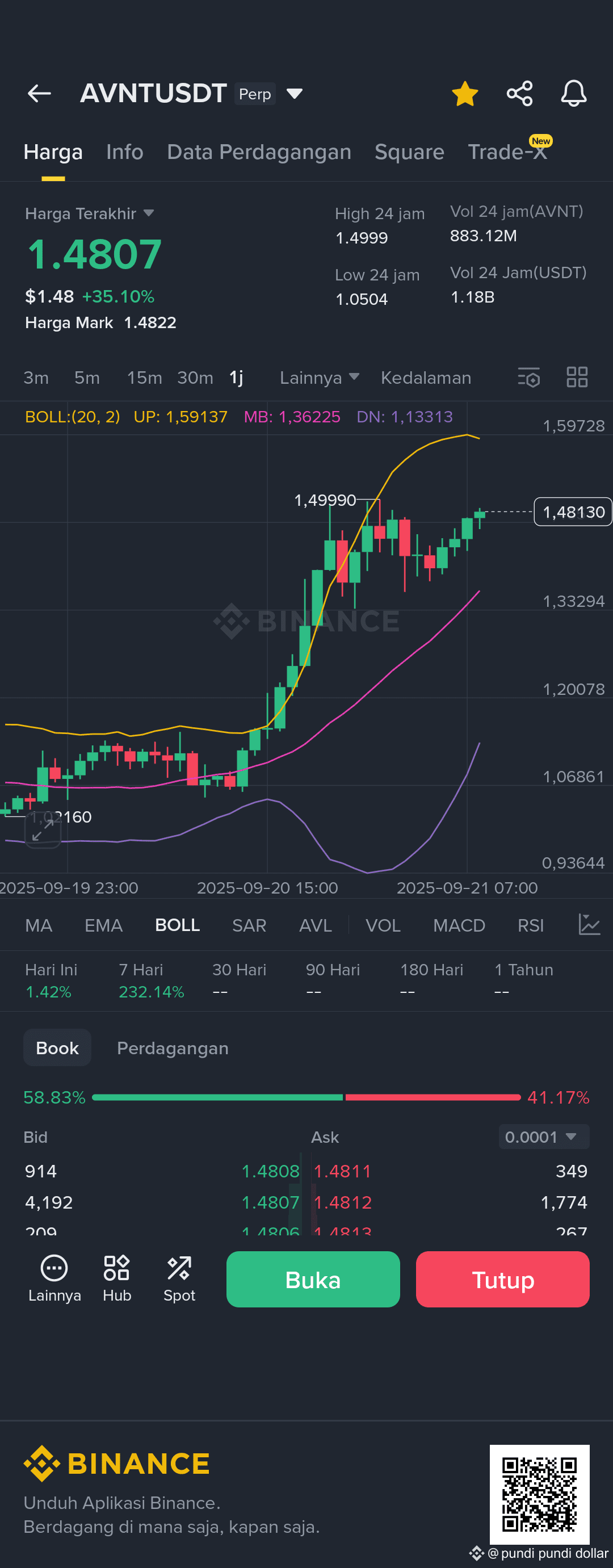Tap the grid layout icon
613x1568 pixels.
(577, 378)
